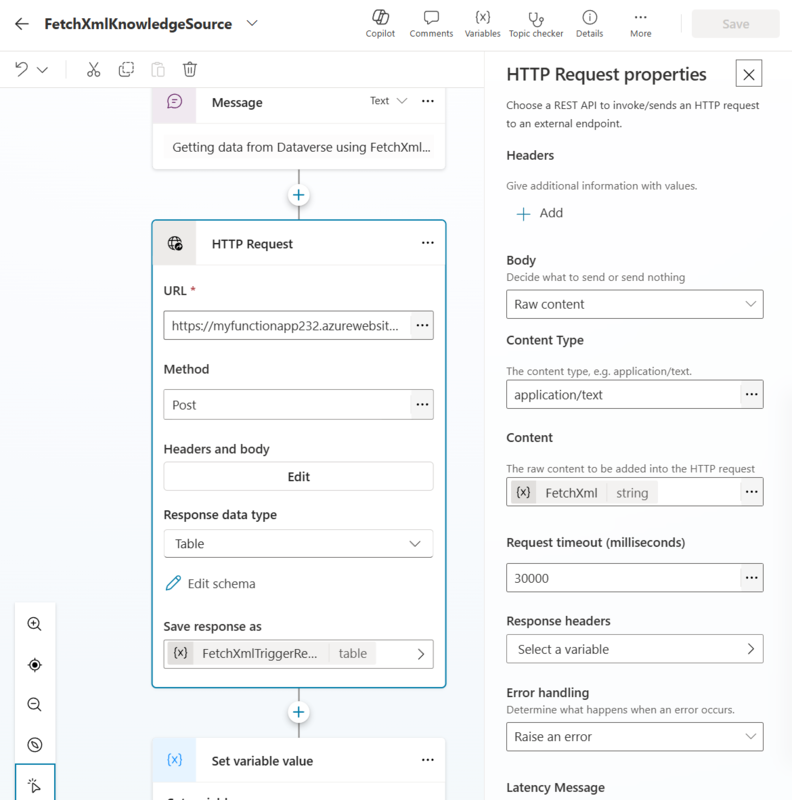The height and width of the screenshot is (800, 792).
Task: Click the Request timeout input field
Action: tap(622, 578)
